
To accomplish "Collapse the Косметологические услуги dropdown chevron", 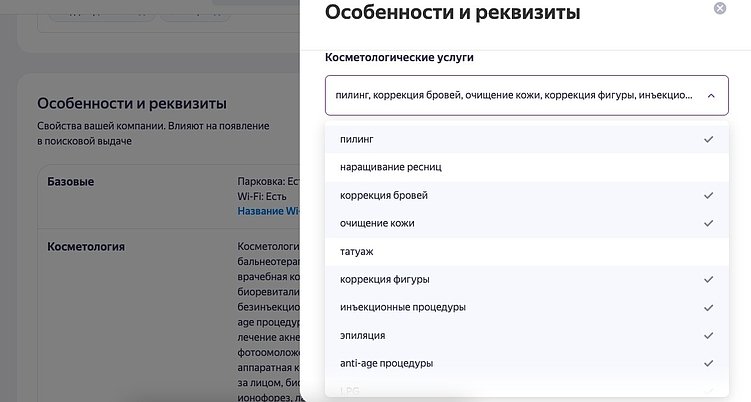I will pyautogui.click(x=711, y=96).
